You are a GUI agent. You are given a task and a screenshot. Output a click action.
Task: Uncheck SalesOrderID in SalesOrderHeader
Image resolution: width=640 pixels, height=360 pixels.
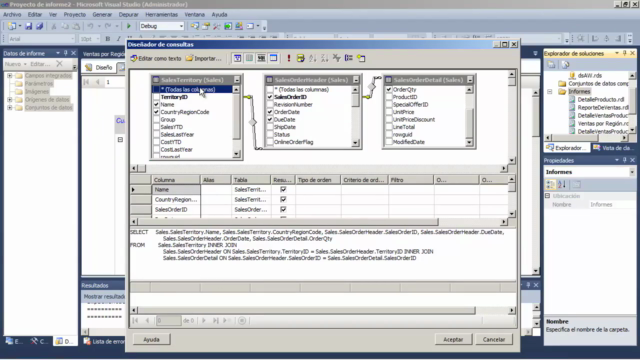(270, 97)
